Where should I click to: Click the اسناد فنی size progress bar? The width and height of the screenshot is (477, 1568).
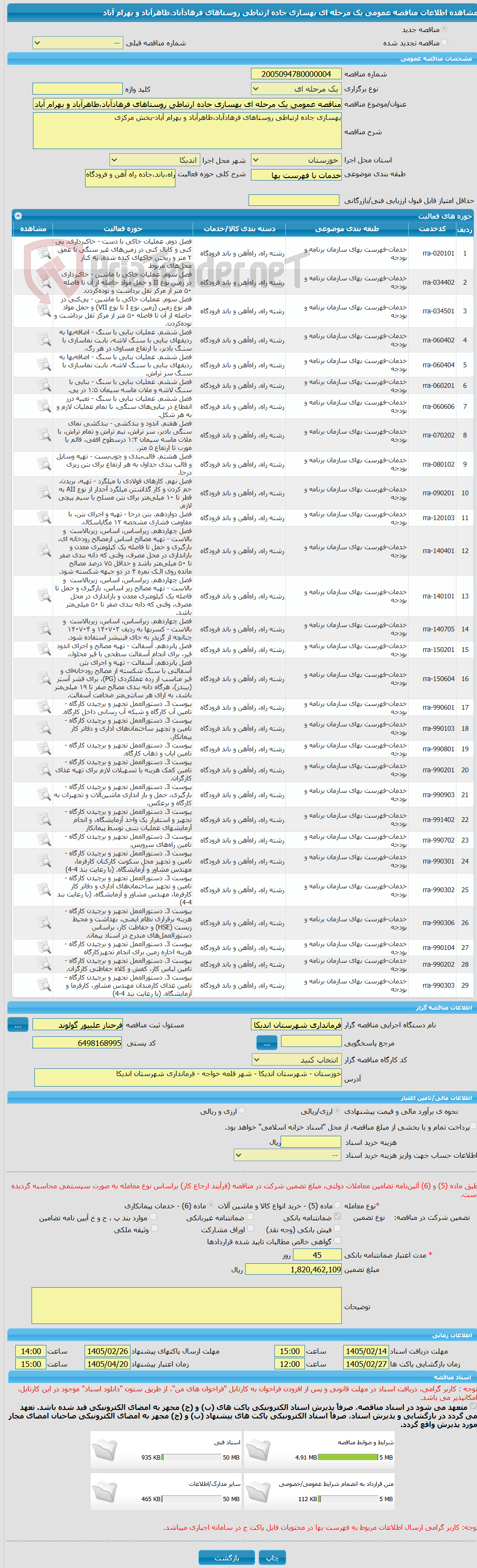191,1457
